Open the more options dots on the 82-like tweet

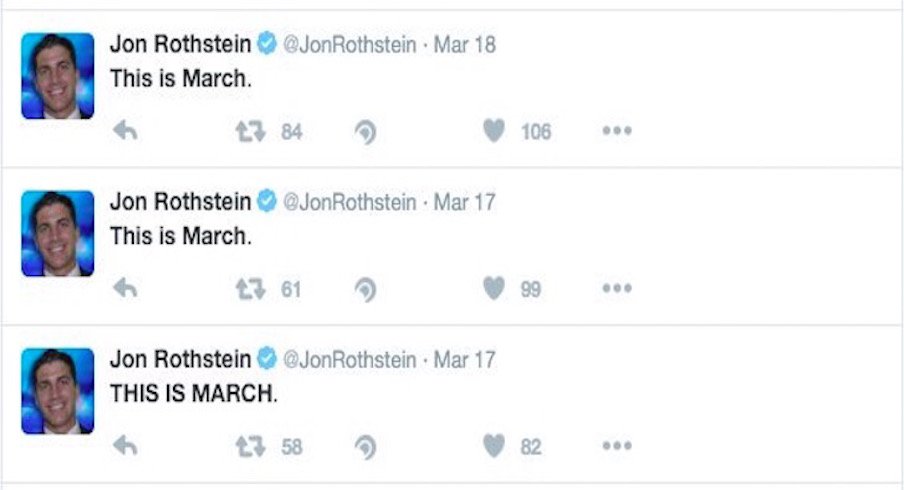click(x=617, y=446)
